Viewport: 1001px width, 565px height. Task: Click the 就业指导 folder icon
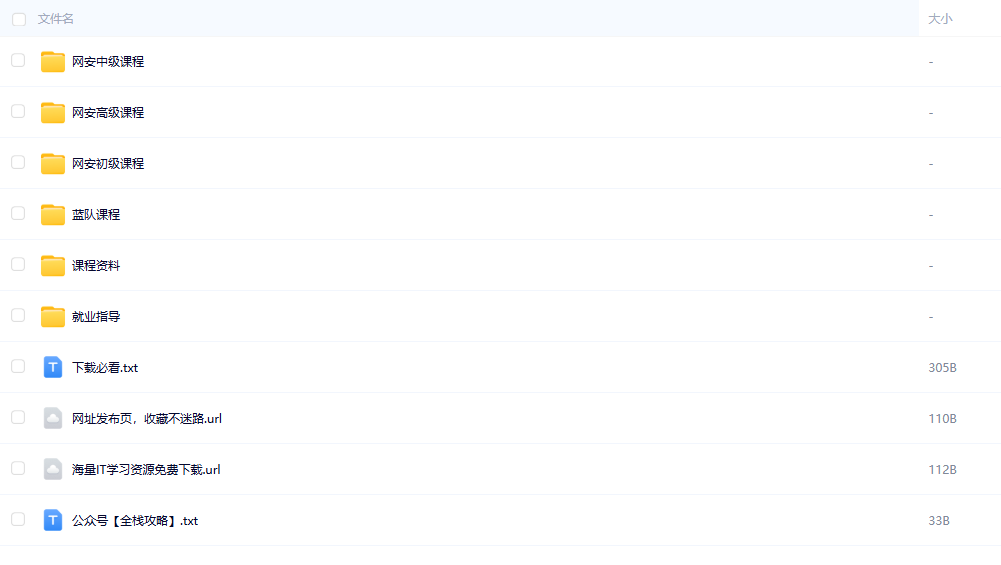[x=53, y=317]
